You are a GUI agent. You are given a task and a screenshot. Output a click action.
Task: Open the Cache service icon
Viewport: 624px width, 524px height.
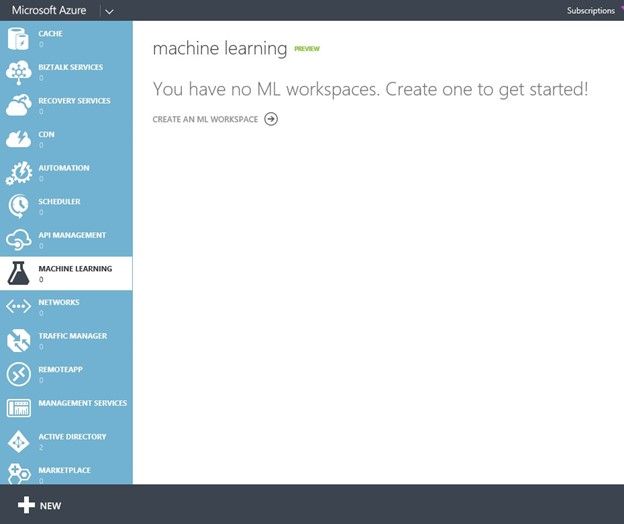tap(18, 39)
